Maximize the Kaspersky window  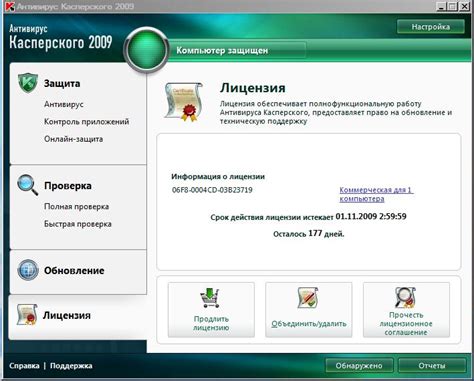tap(453, 6)
